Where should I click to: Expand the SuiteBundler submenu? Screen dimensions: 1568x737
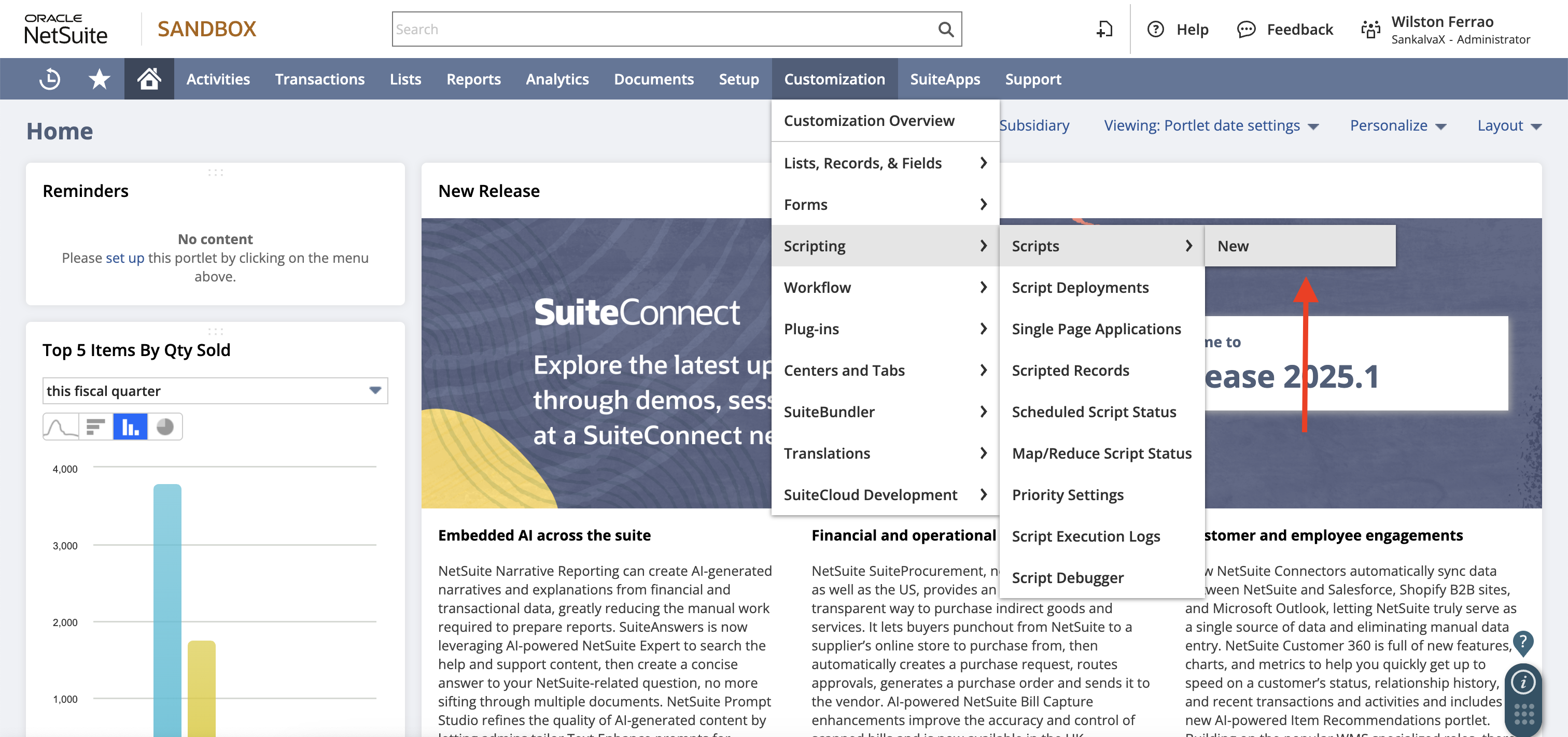(885, 412)
